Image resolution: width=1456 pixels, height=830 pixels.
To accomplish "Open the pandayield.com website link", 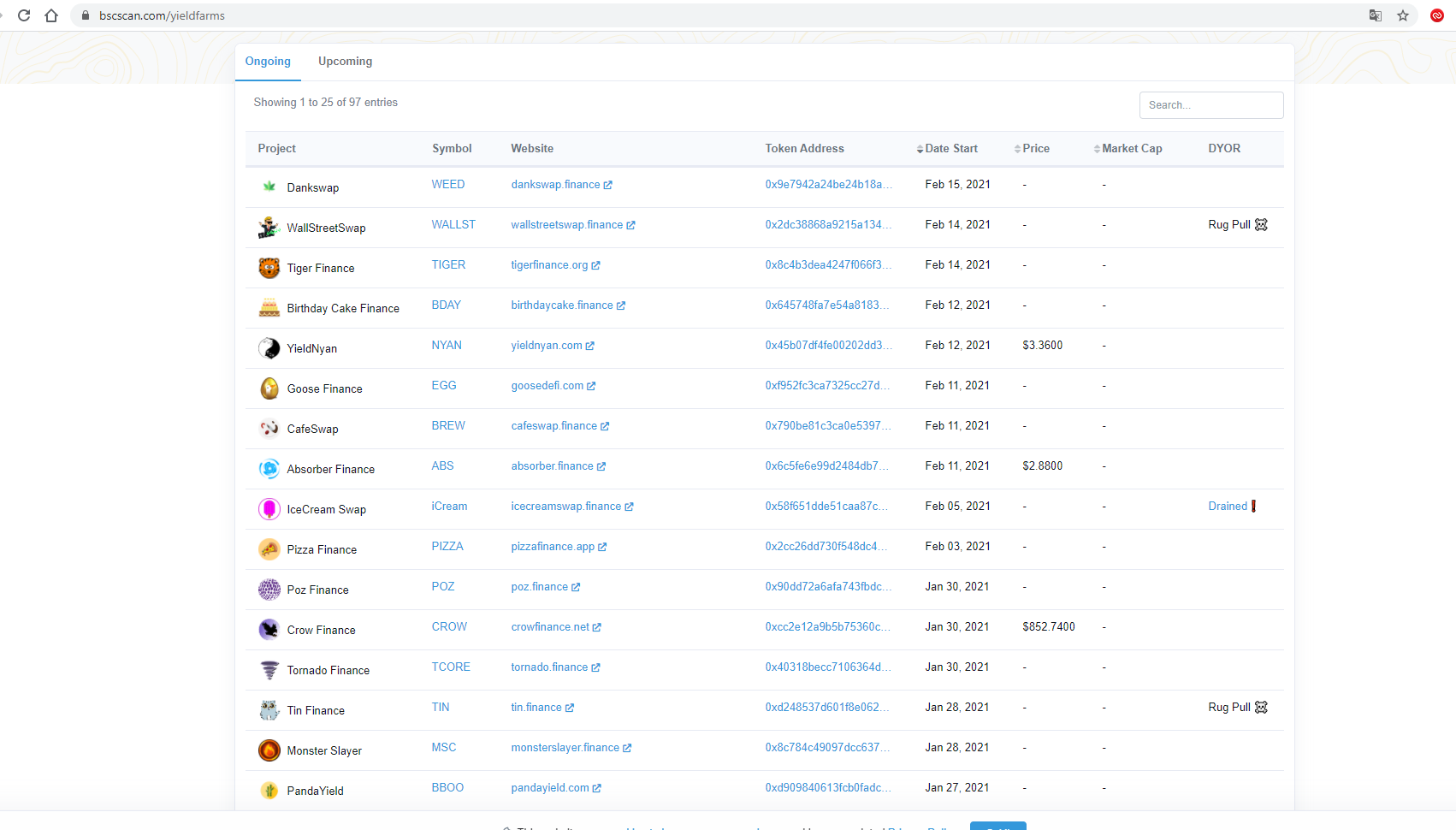I will pyautogui.click(x=556, y=787).
